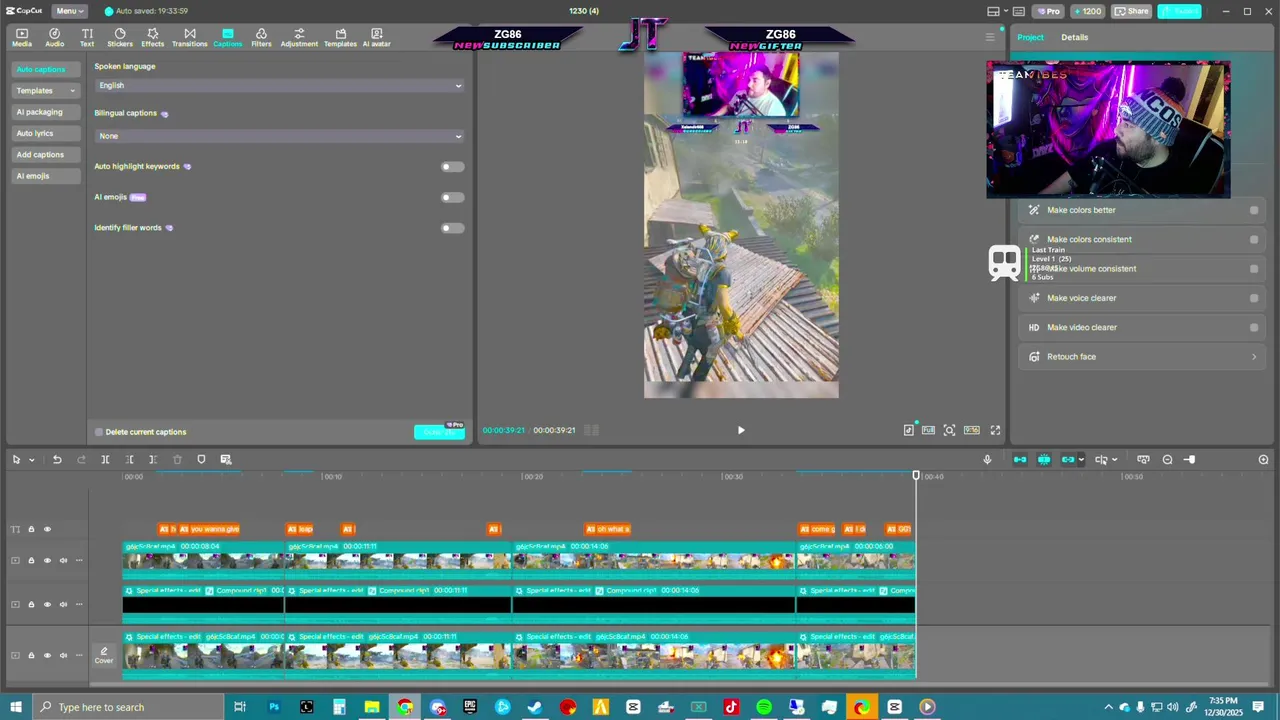This screenshot has height=720, width=1280.
Task: Toggle Auto highlight keywords switch
Action: (452, 167)
